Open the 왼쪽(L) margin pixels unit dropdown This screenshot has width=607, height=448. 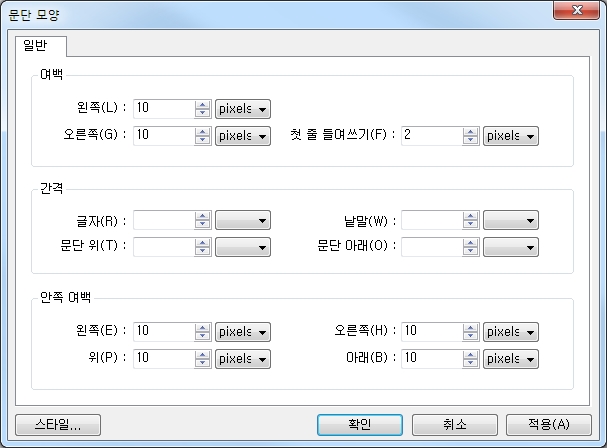pos(243,109)
